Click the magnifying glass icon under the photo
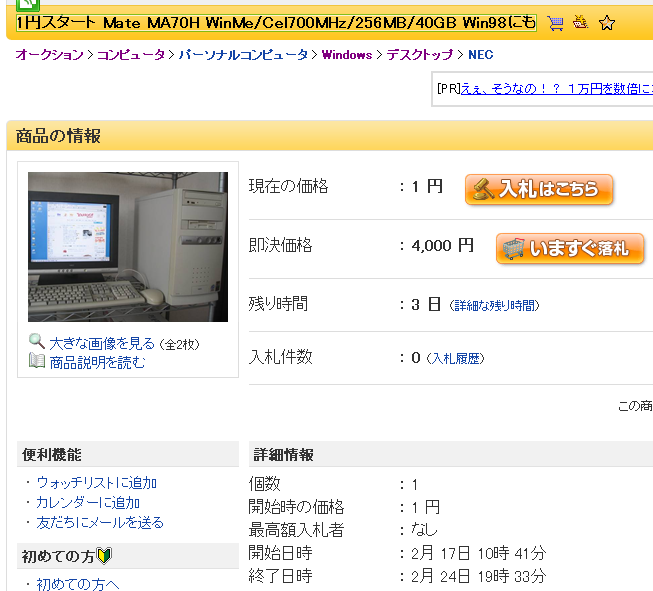Image resolution: width=653 pixels, height=591 pixels. click(x=37, y=342)
